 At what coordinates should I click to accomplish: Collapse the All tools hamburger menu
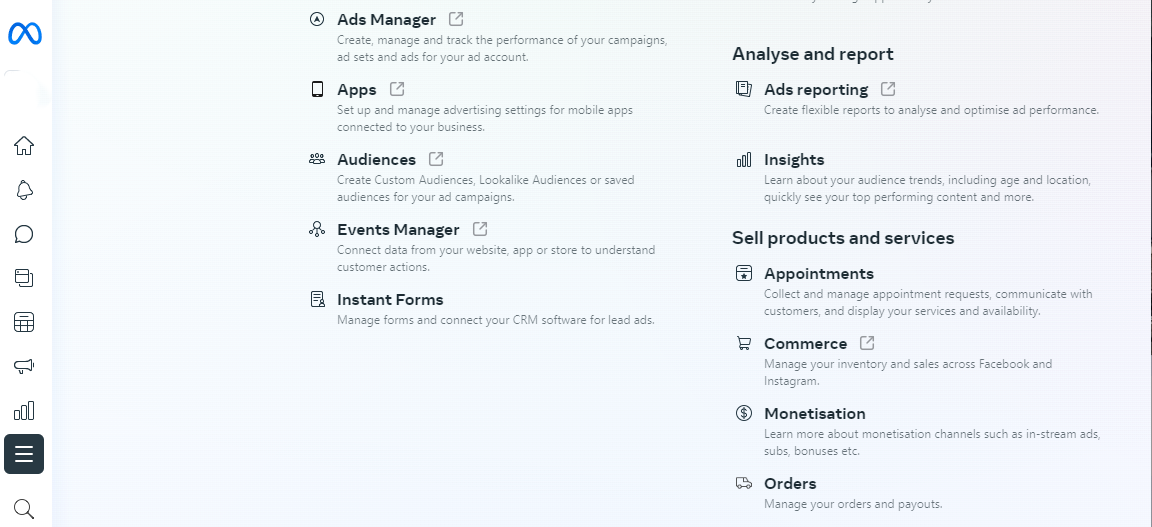[x=24, y=454]
